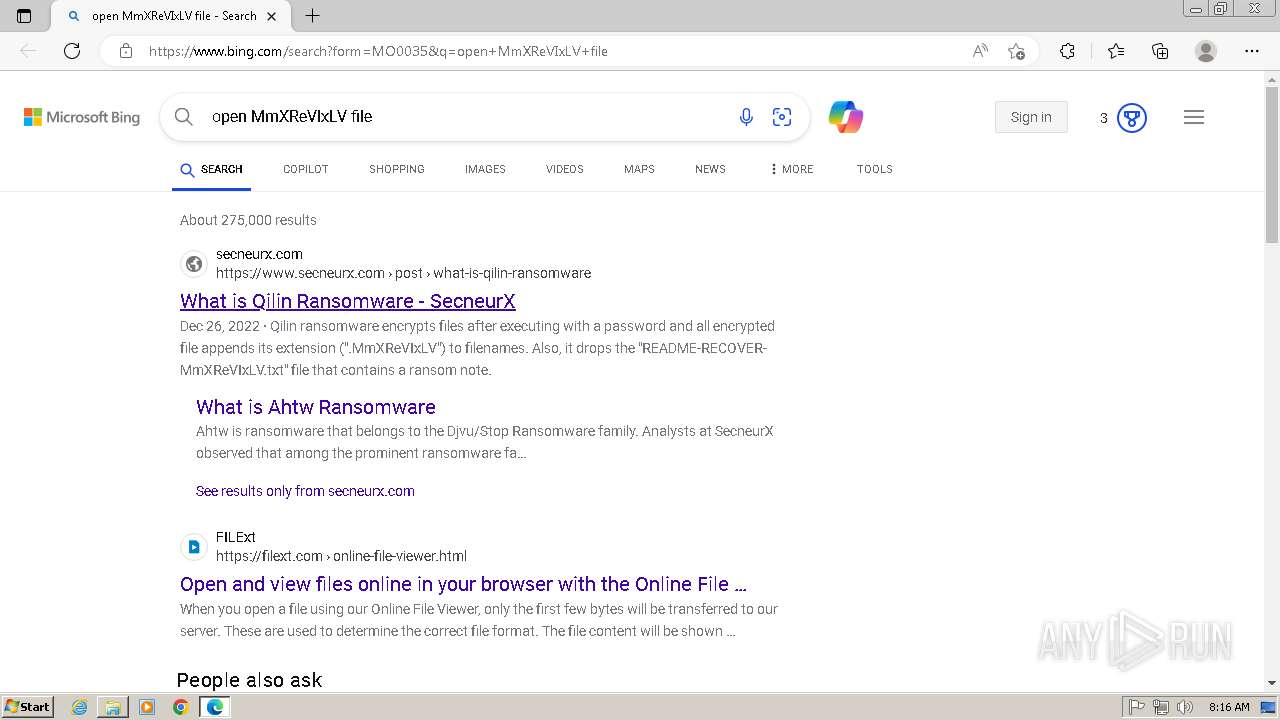Image resolution: width=1280 pixels, height=720 pixels.
Task: Open visual search camera icon
Action: (x=782, y=117)
